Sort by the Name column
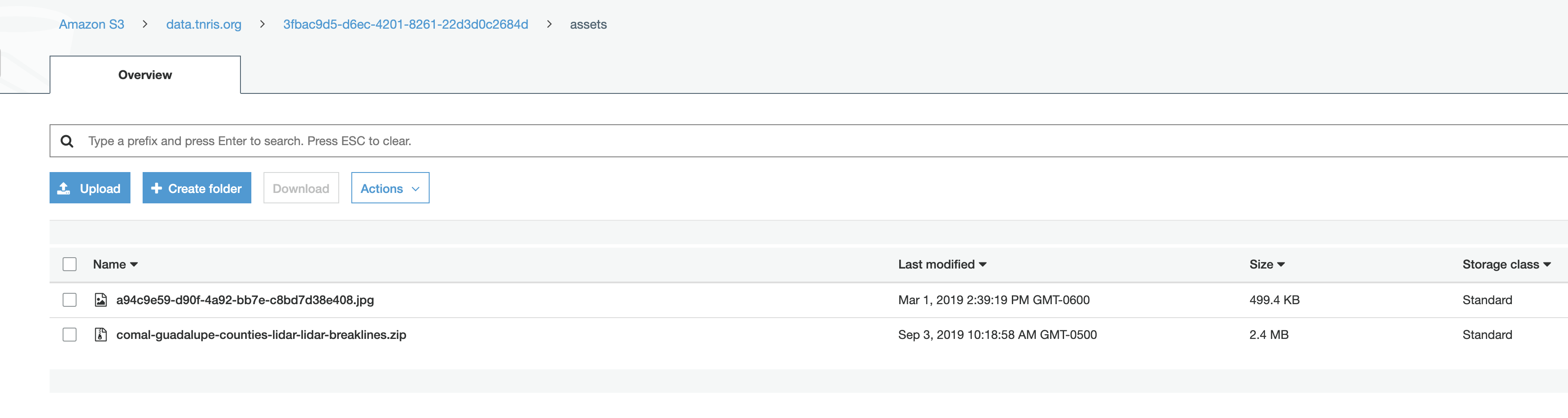 115,264
